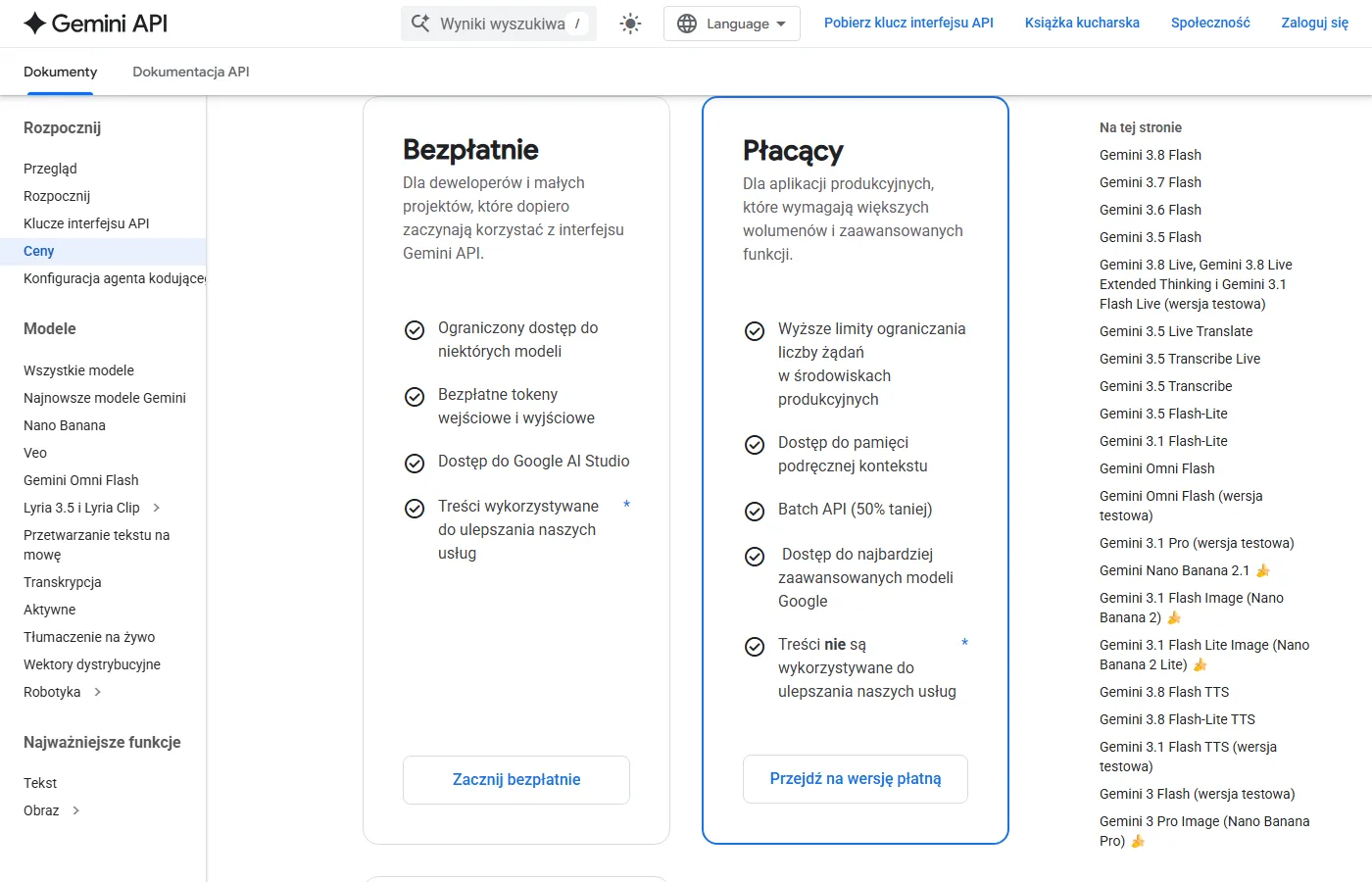Click banana icon next to 'Nano Banana 2)'
Viewport: 1372px width, 882px height.
1174,617
